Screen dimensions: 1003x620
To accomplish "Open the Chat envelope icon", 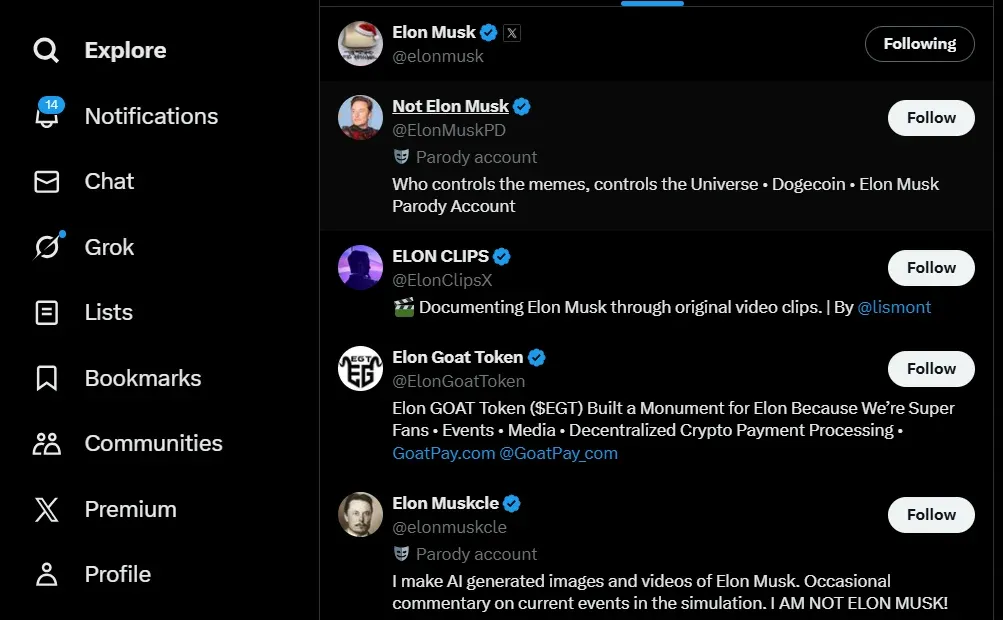I will 46,181.
